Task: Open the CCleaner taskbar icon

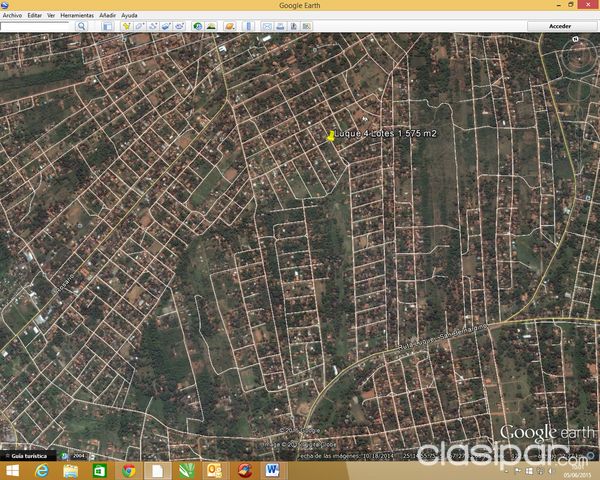Action: point(245,470)
